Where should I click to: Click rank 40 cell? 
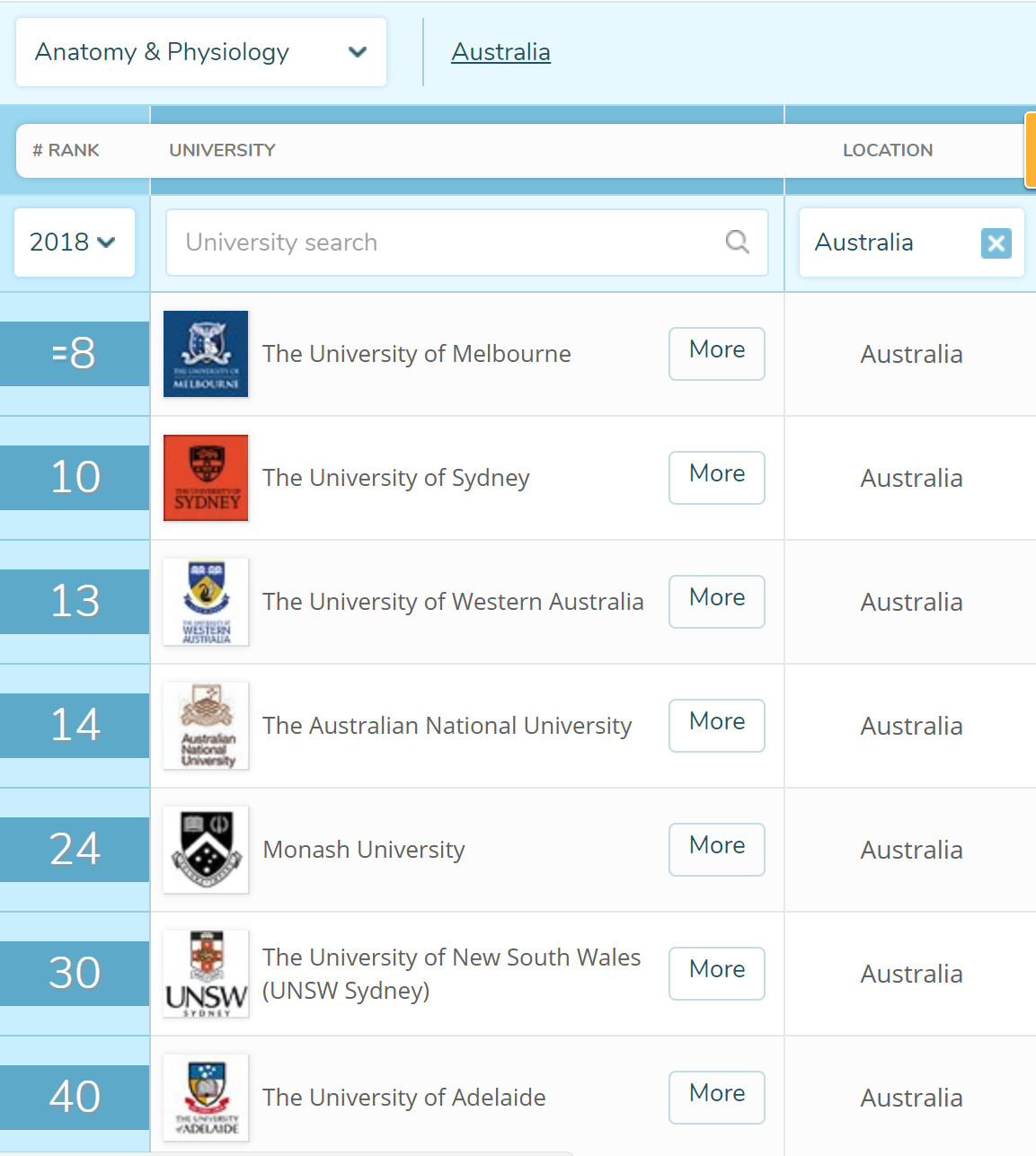coord(75,1098)
